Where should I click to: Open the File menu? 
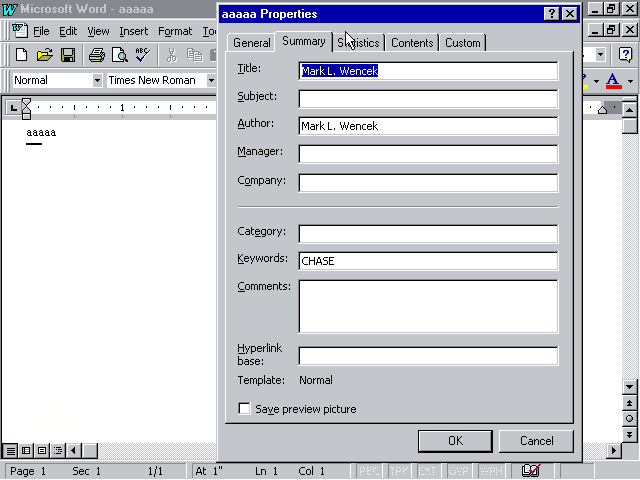(x=41, y=31)
